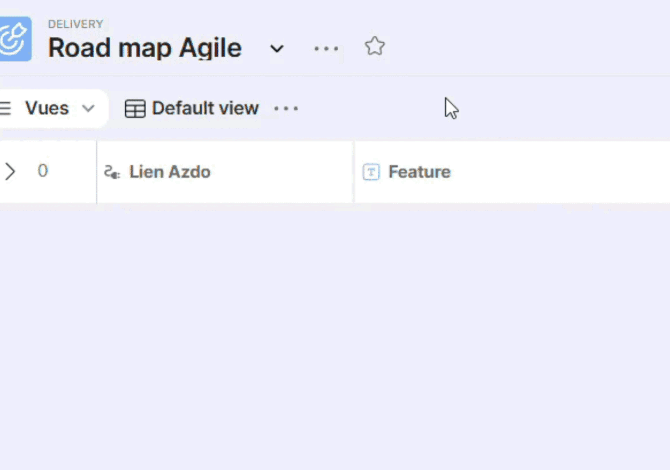Click the empty table area below headers

[x=335, y=330]
